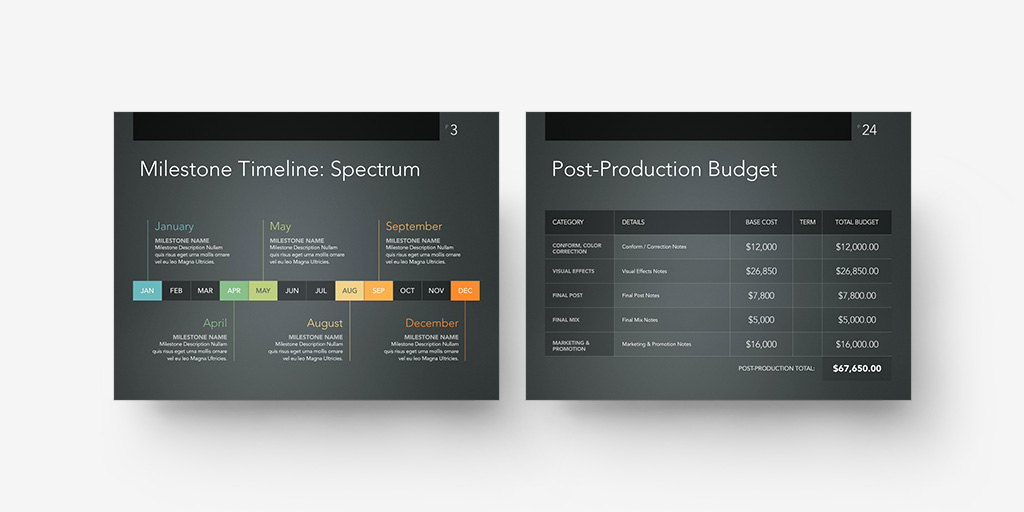Select the OCT cell in the timeline

click(x=408, y=291)
